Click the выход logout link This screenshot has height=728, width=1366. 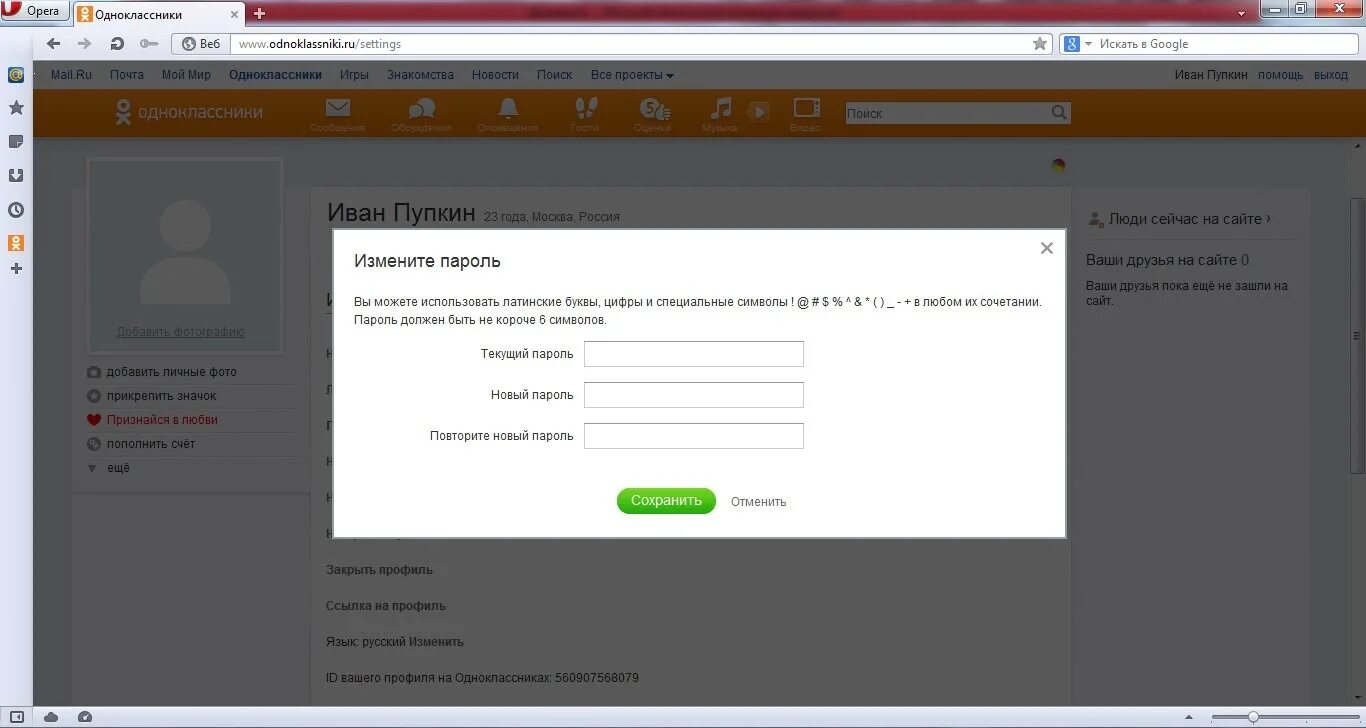pyautogui.click(x=1331, y=75)
